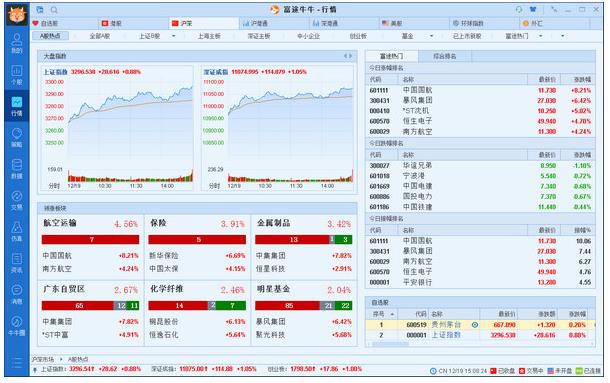
Task: Click the refresh icon in title bar
Action: point(519,9)
